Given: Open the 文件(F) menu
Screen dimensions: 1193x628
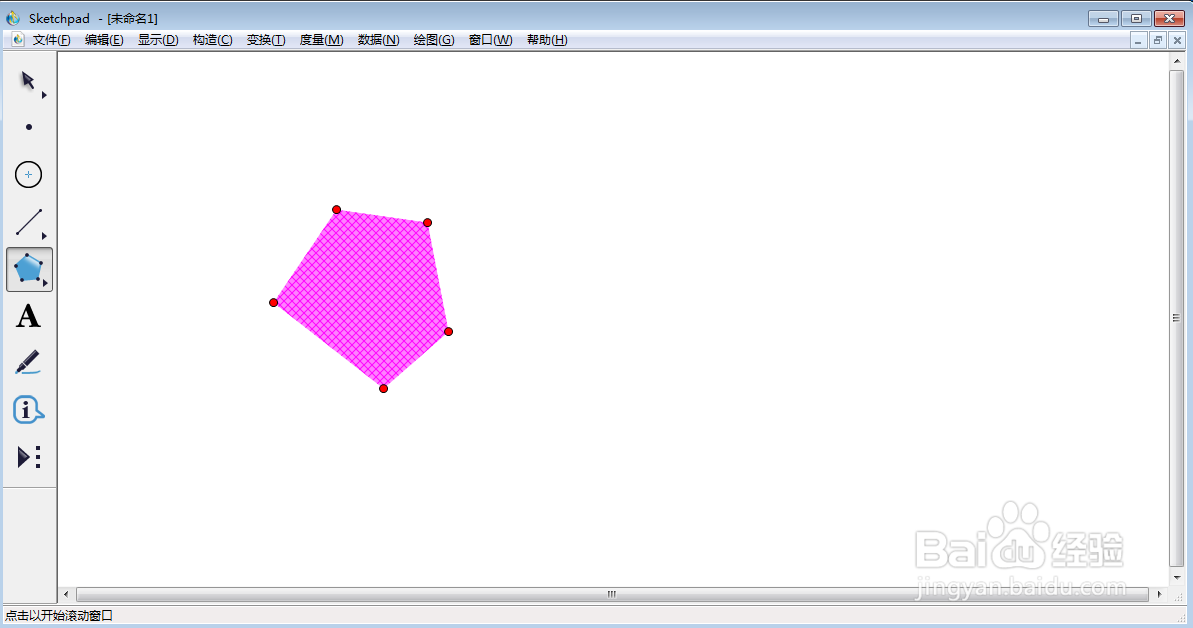Looking at the screenshot, I should click(52, 40).
